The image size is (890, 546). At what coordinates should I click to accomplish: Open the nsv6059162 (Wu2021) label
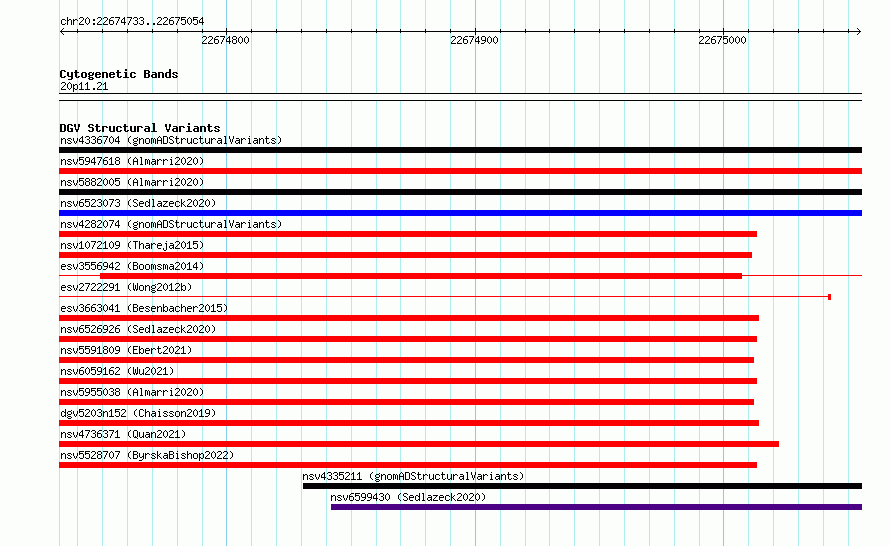pyautogui.click(x=117, y=371)
